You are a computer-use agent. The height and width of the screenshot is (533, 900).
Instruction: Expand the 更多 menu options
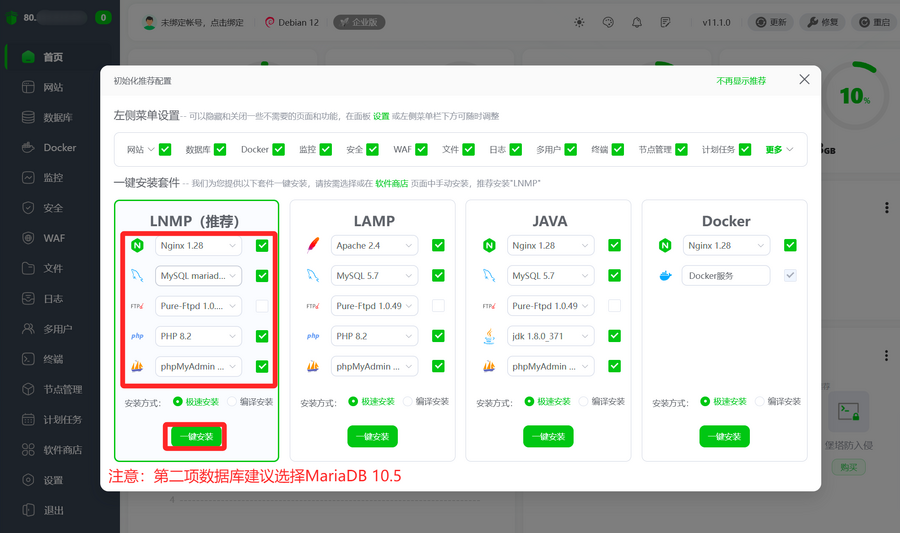[780, 150]
